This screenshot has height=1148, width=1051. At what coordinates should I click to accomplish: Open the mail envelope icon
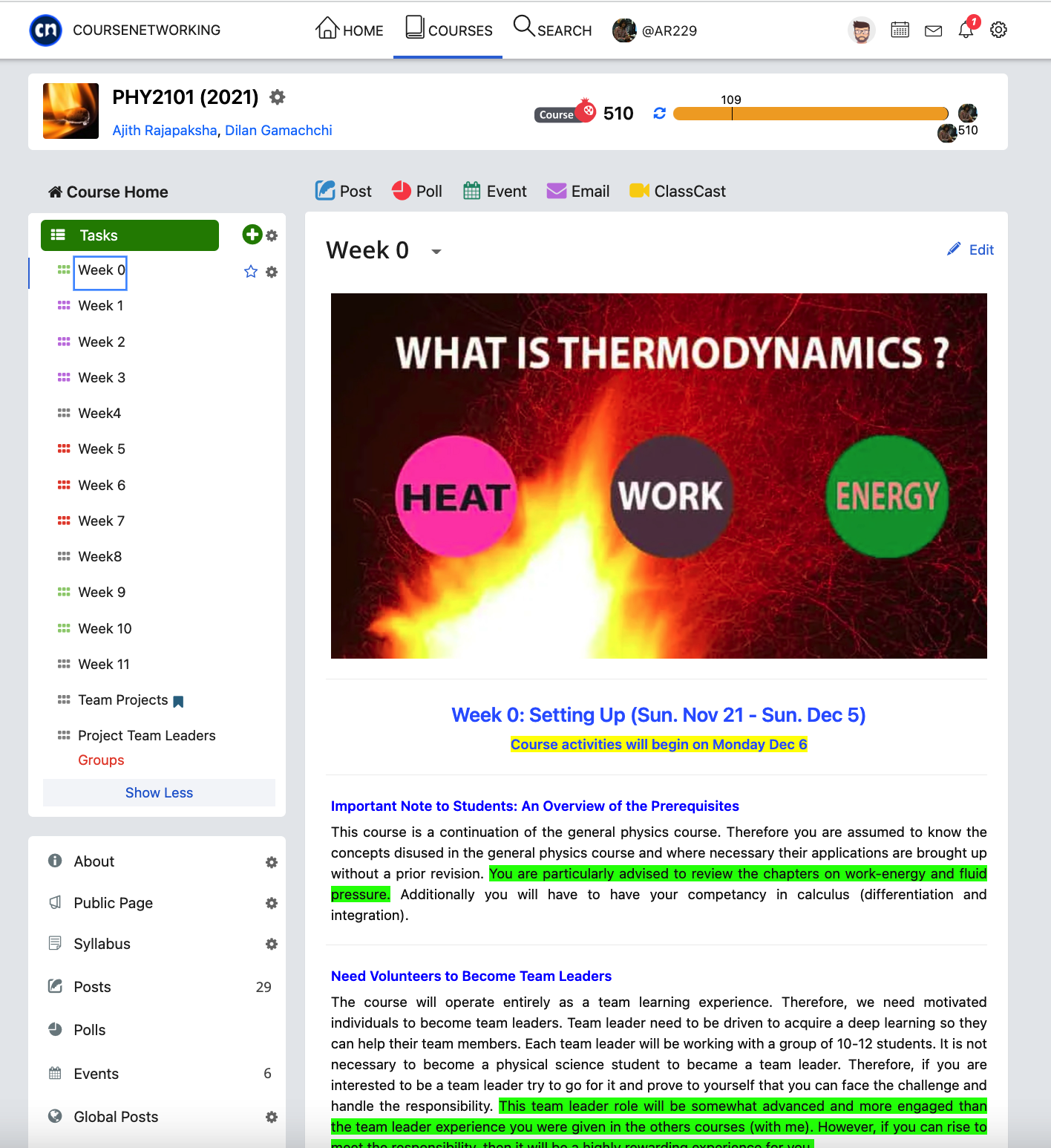click(933, 30)
